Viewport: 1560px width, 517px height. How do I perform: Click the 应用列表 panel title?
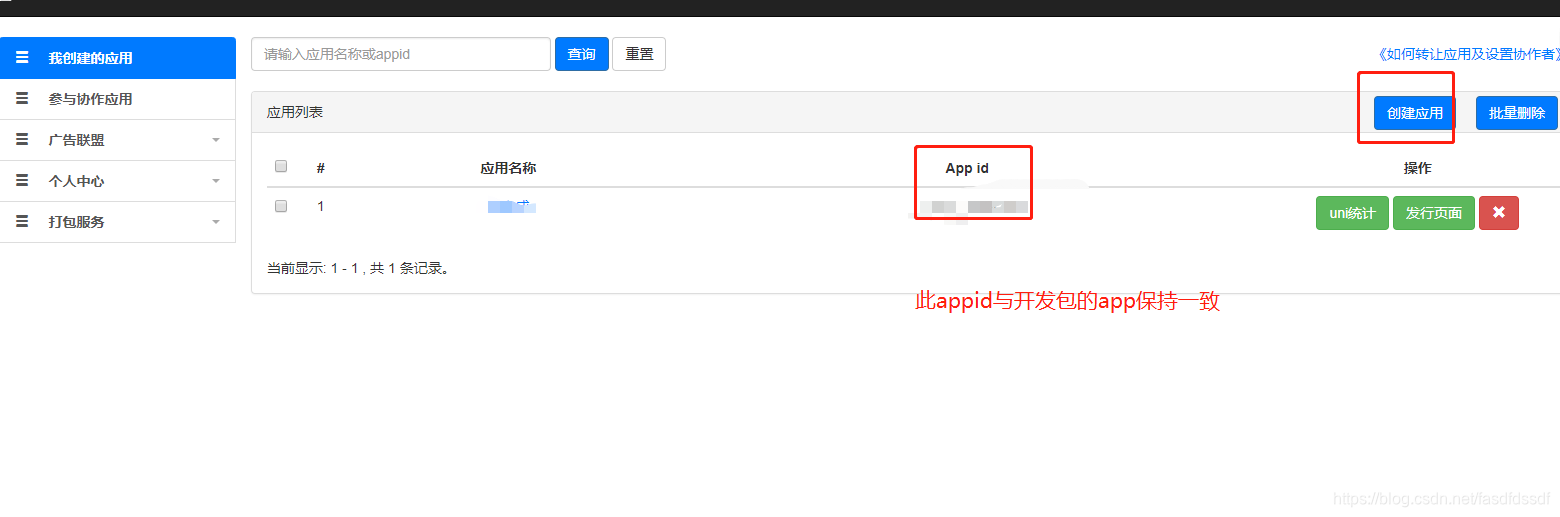(295, 112)
